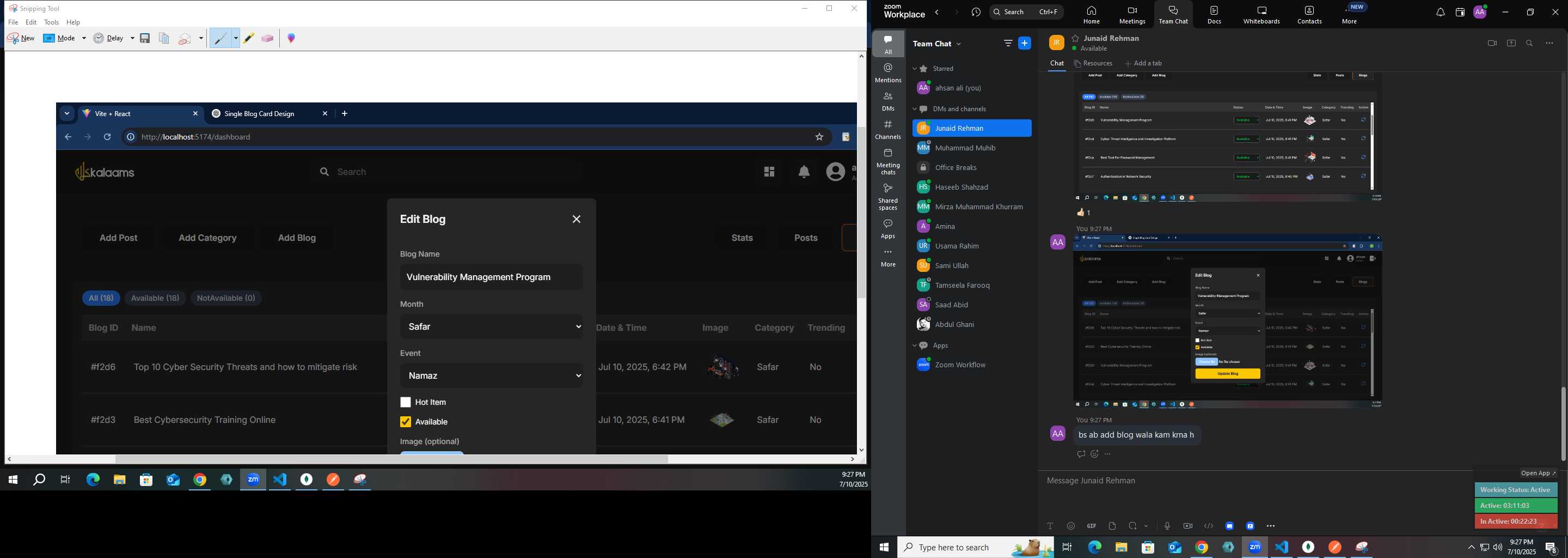Save the snip with floppy disk icon
The width and height of the screenshot is (1568, 558).
145,38
